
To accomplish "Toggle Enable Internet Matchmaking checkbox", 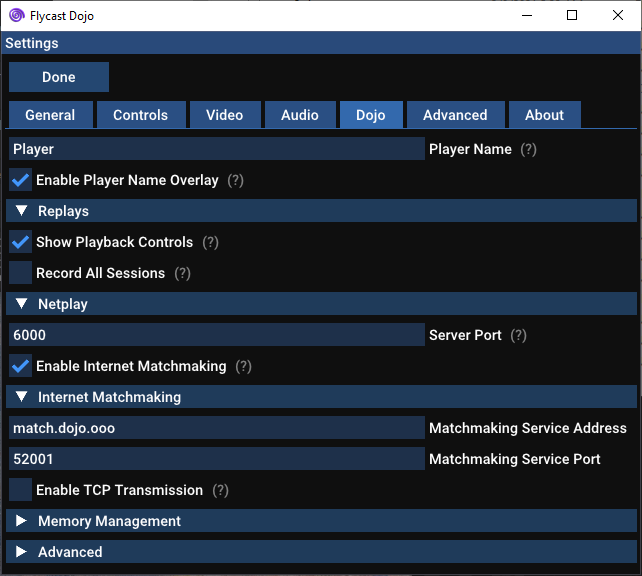I will (20, 366).
